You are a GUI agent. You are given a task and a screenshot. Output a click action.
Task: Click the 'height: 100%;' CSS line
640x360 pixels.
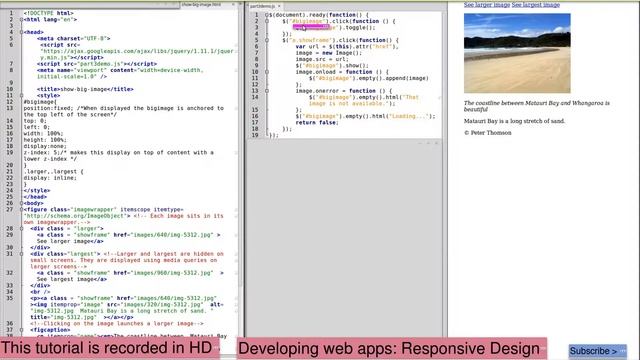(45, 140)
